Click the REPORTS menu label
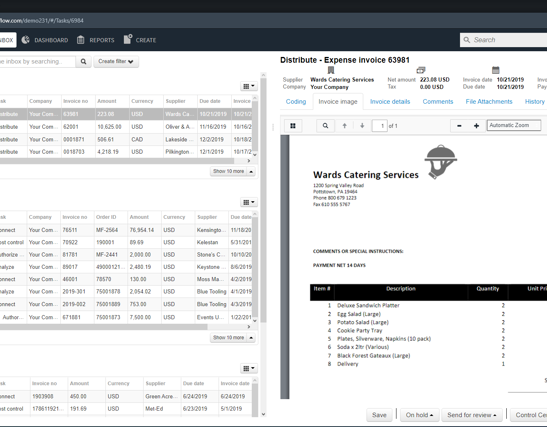Screen dimensions: 547x427 coord(102,40)
